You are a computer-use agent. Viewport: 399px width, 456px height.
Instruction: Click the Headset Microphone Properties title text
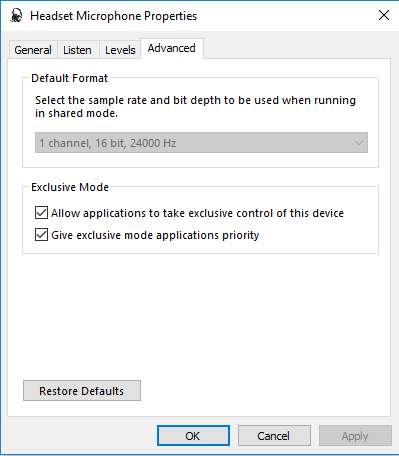[113, 16]
